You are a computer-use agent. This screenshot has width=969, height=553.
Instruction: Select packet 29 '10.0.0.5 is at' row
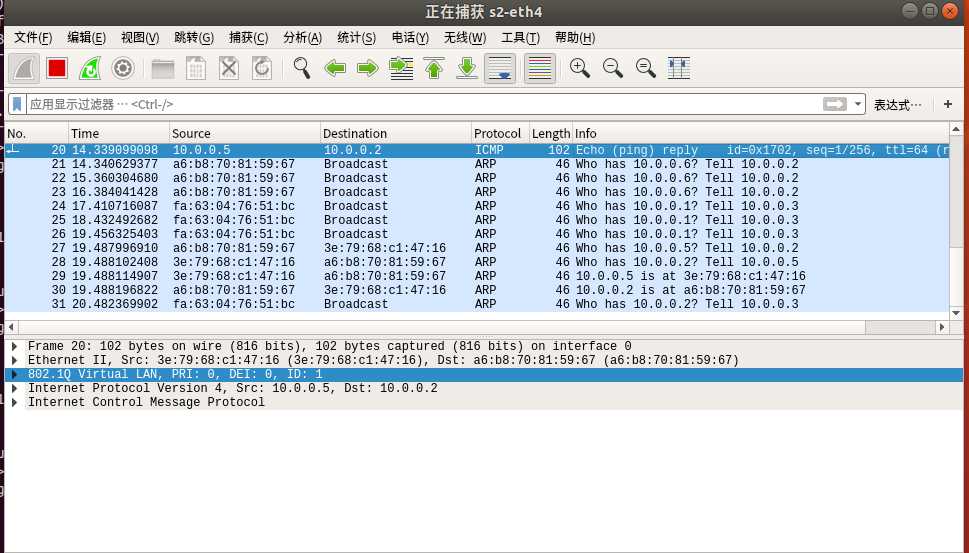tap(477, 276)
